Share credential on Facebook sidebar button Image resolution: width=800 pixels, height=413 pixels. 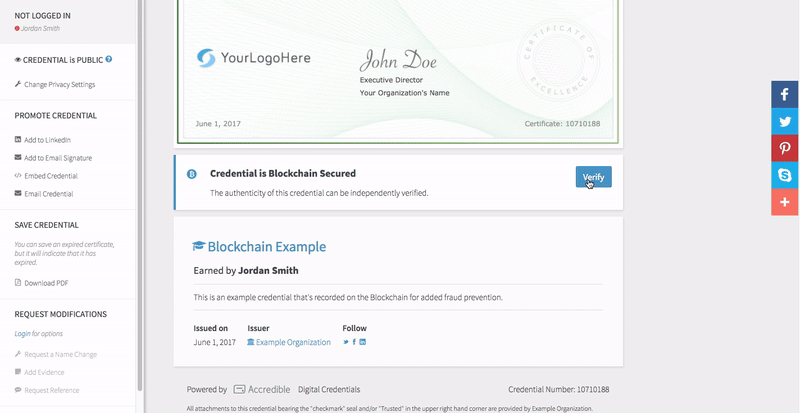point(785,94)
